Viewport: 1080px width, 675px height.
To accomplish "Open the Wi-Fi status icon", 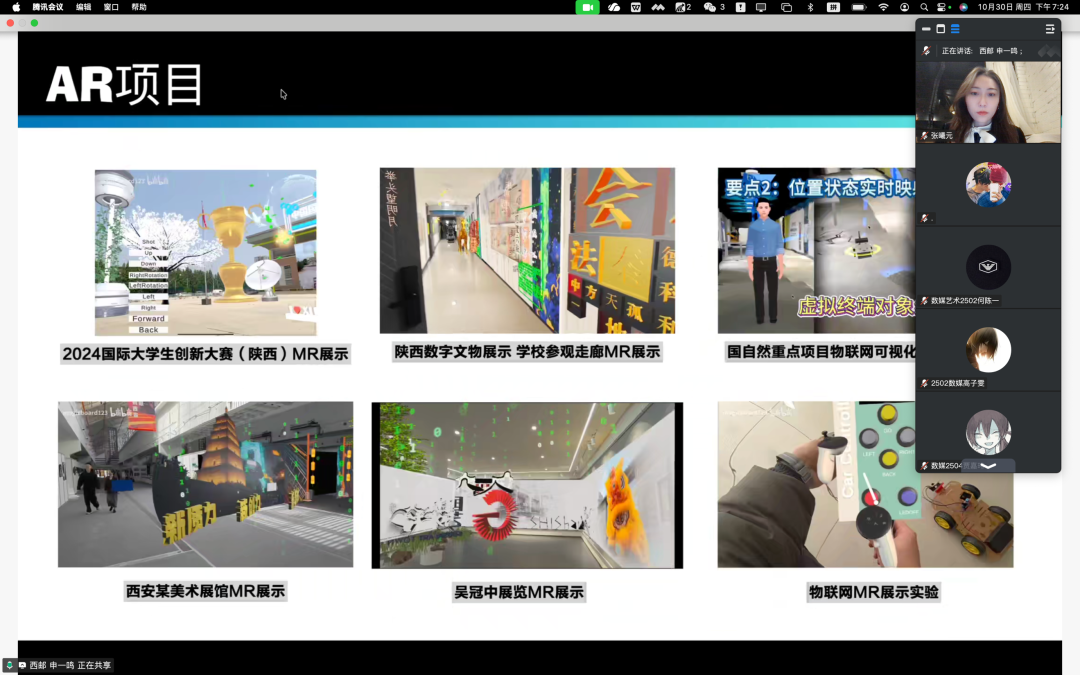I will tap(883, 7).
